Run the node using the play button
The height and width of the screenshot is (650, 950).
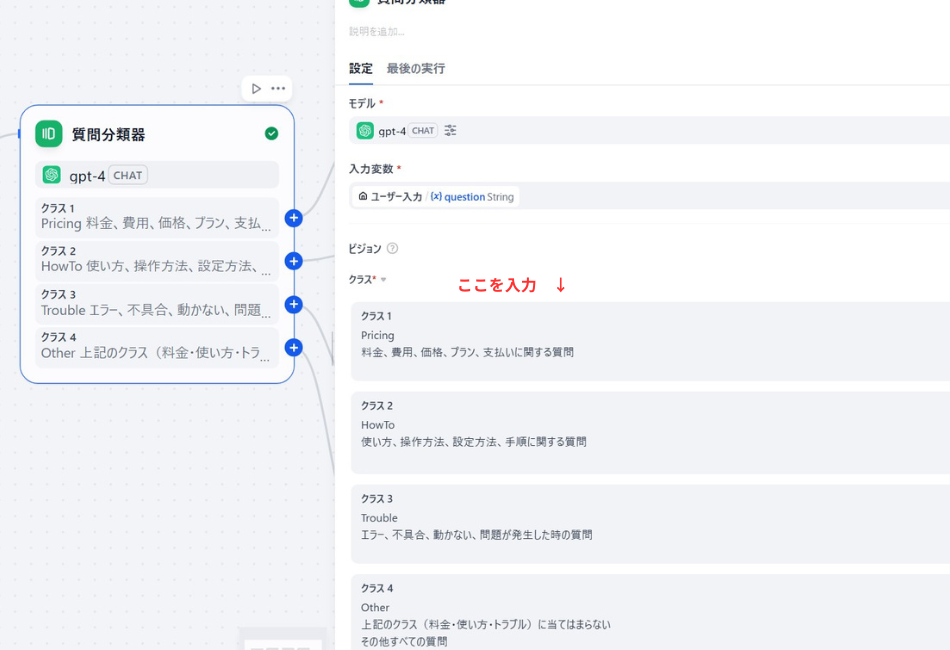pyautogui.click(x=255, y=88)
